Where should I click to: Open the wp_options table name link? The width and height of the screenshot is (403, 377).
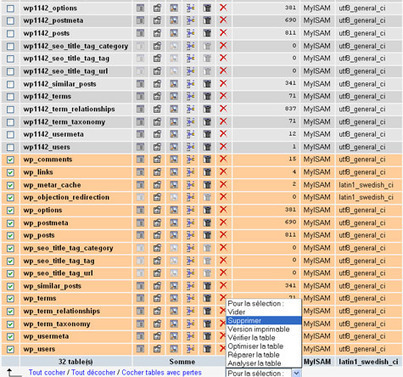click(x=43, y=210)
